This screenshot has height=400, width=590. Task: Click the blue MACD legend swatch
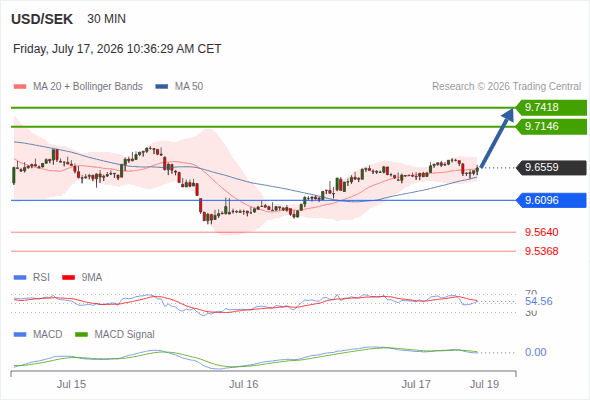tap(20, 334)
